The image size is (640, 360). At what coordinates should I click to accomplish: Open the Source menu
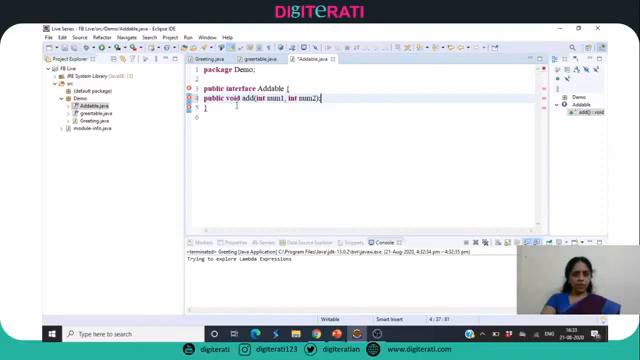(80, 38)
